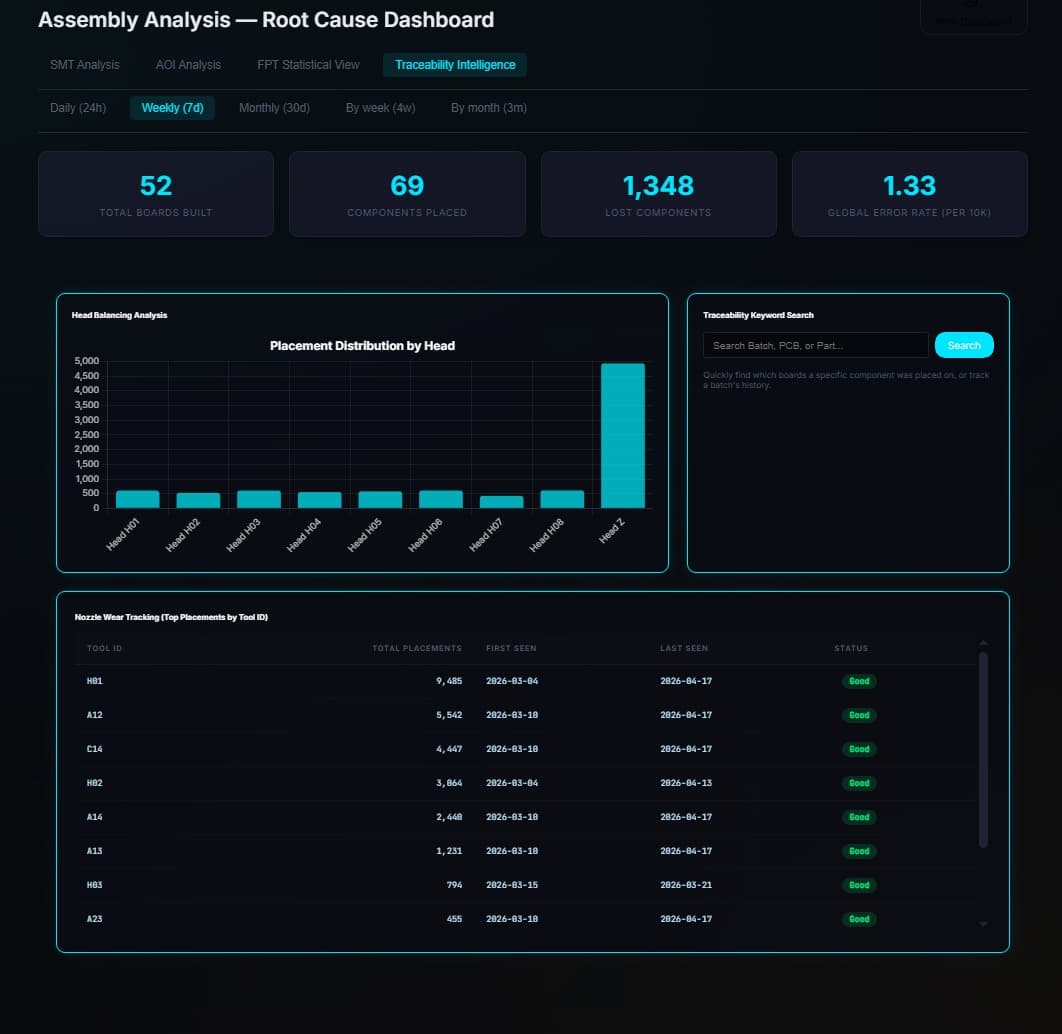Click the Head Z bar in chart
1062x1034 pixels.
(x=623, y=435)
